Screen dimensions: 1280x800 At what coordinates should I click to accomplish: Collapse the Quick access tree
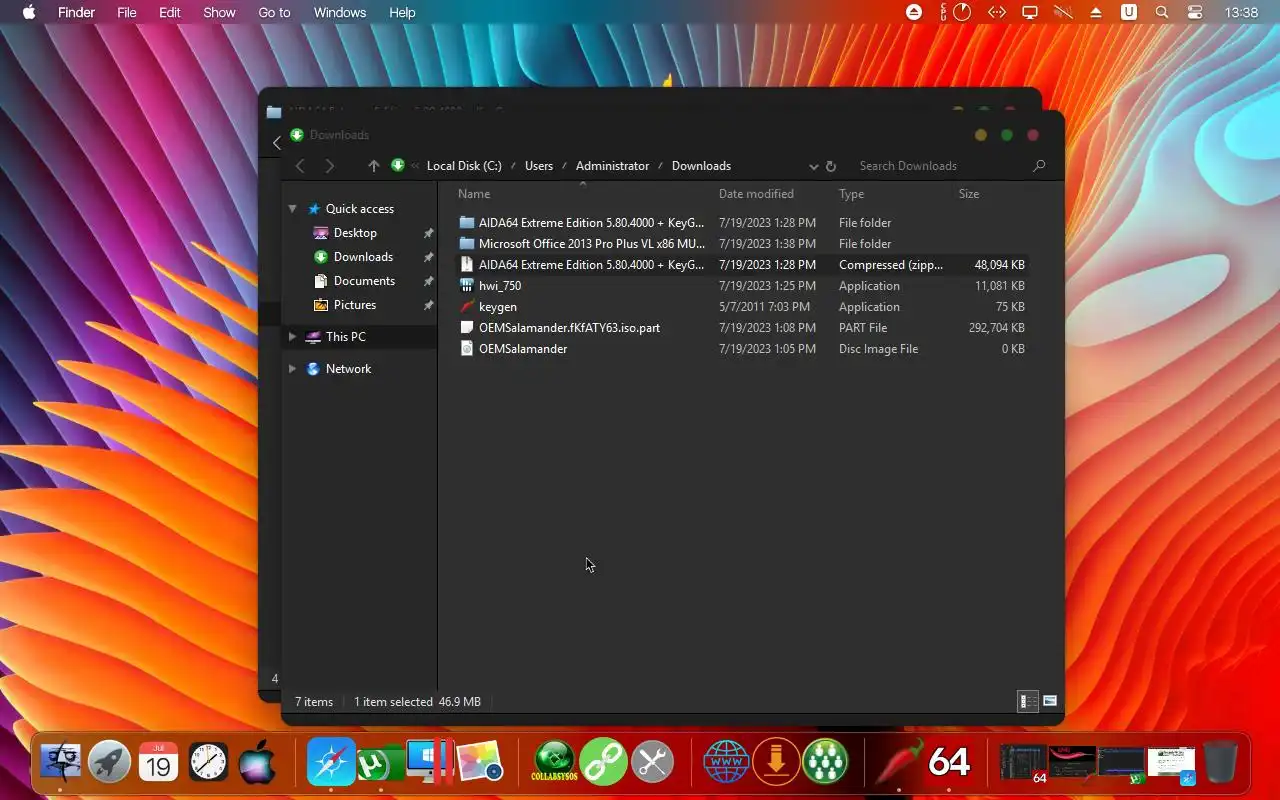293,209
